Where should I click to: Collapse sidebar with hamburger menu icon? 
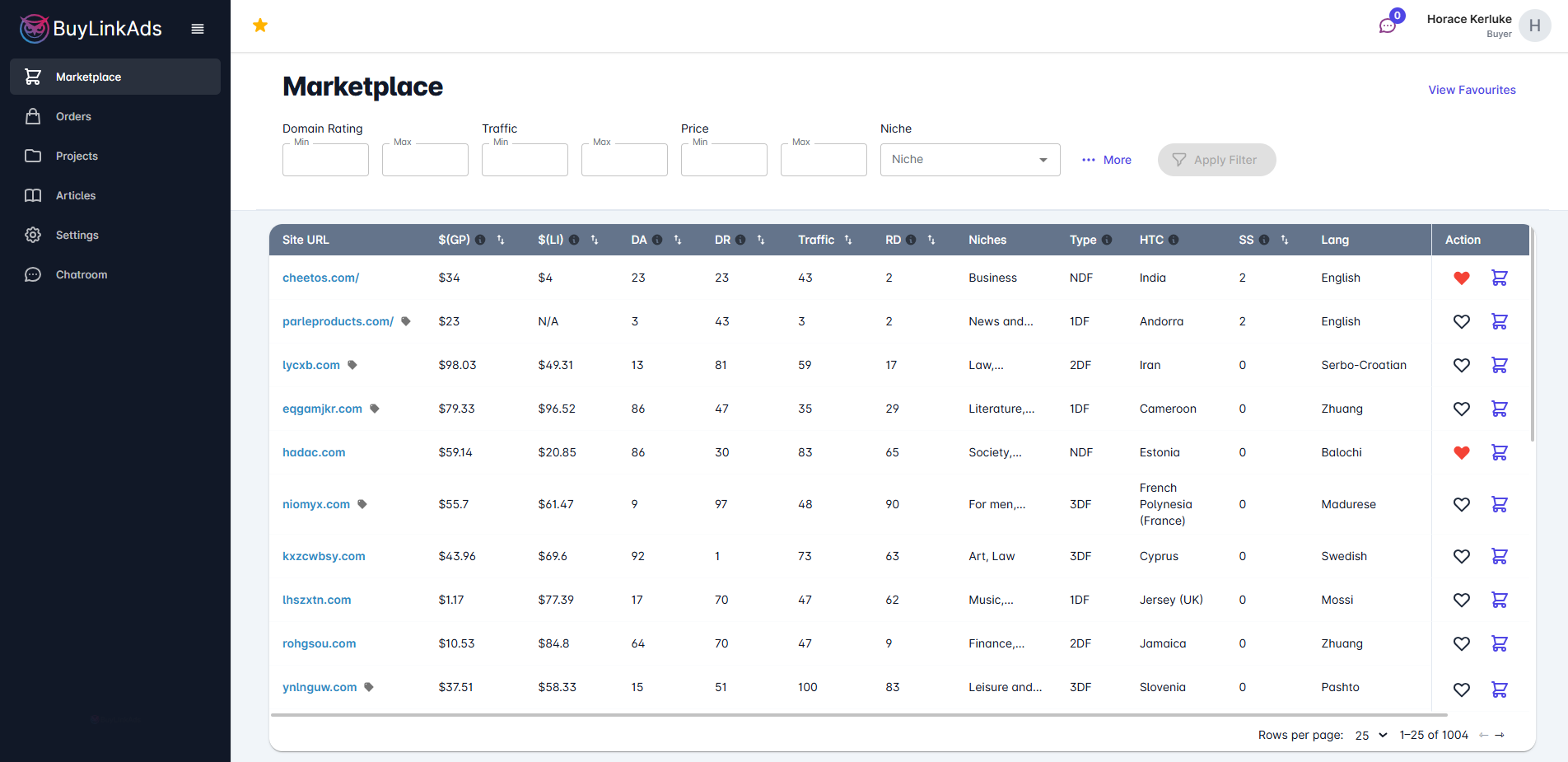pos(198,29)
